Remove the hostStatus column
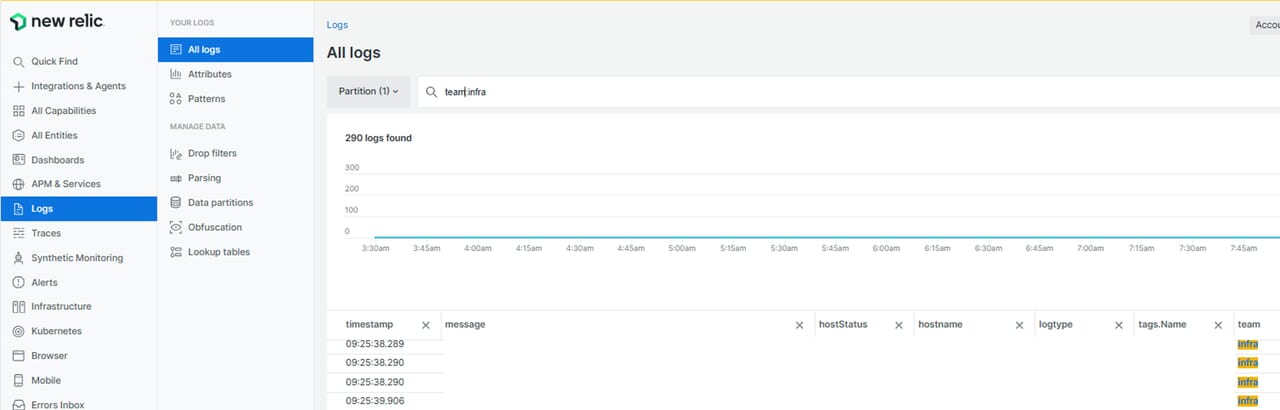1280x410 pixels. 899,325
